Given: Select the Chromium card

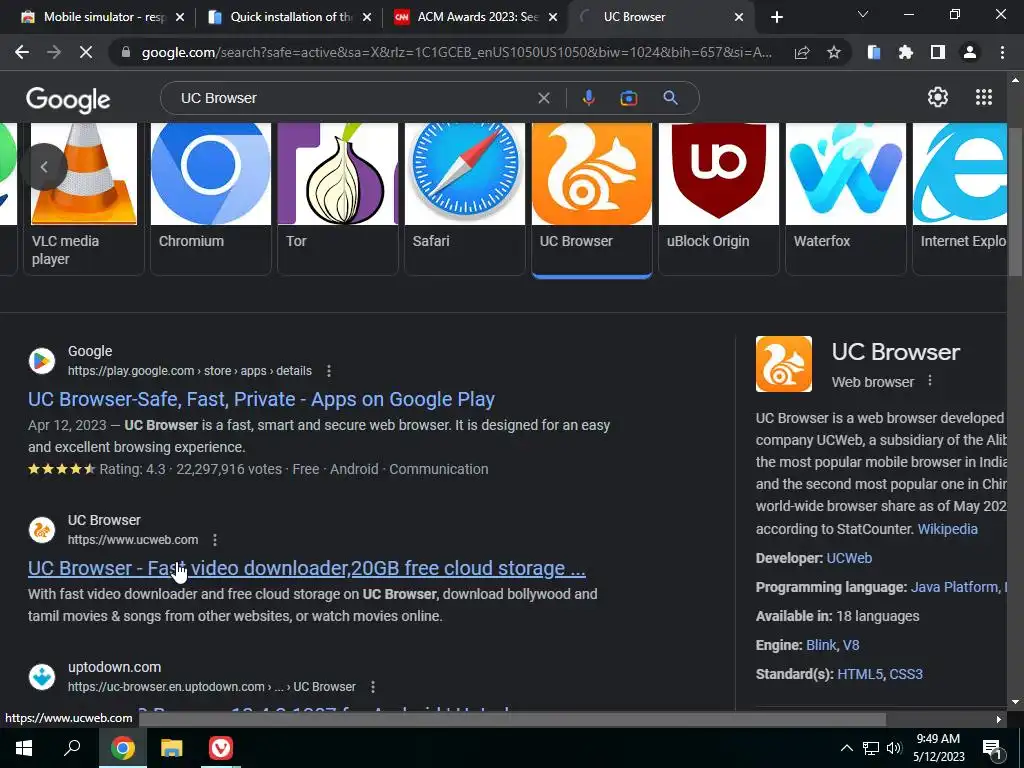Looking at the screenshot, I should coord(210,199).
